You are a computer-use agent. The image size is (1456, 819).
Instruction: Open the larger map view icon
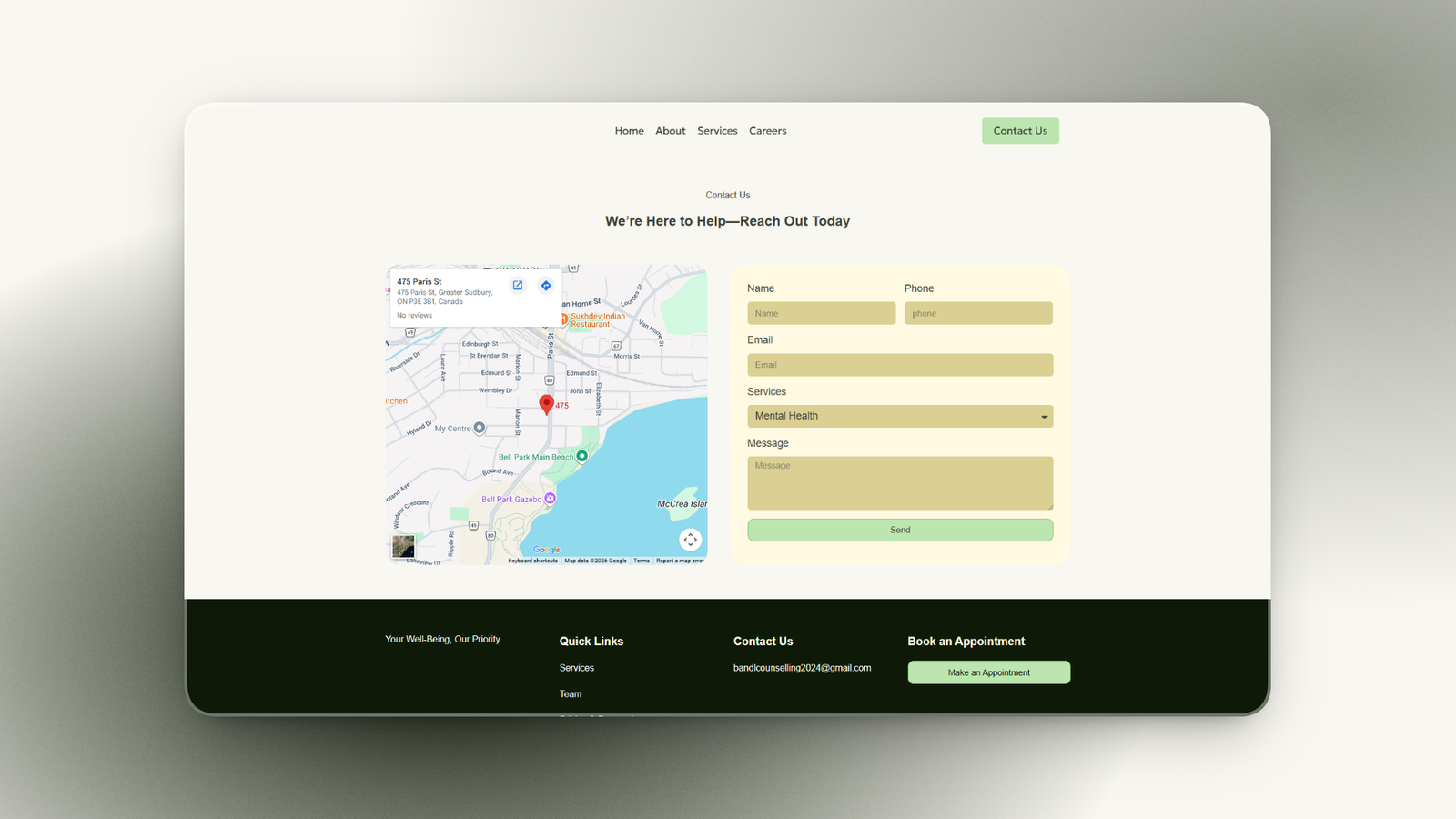pos(518,286)
